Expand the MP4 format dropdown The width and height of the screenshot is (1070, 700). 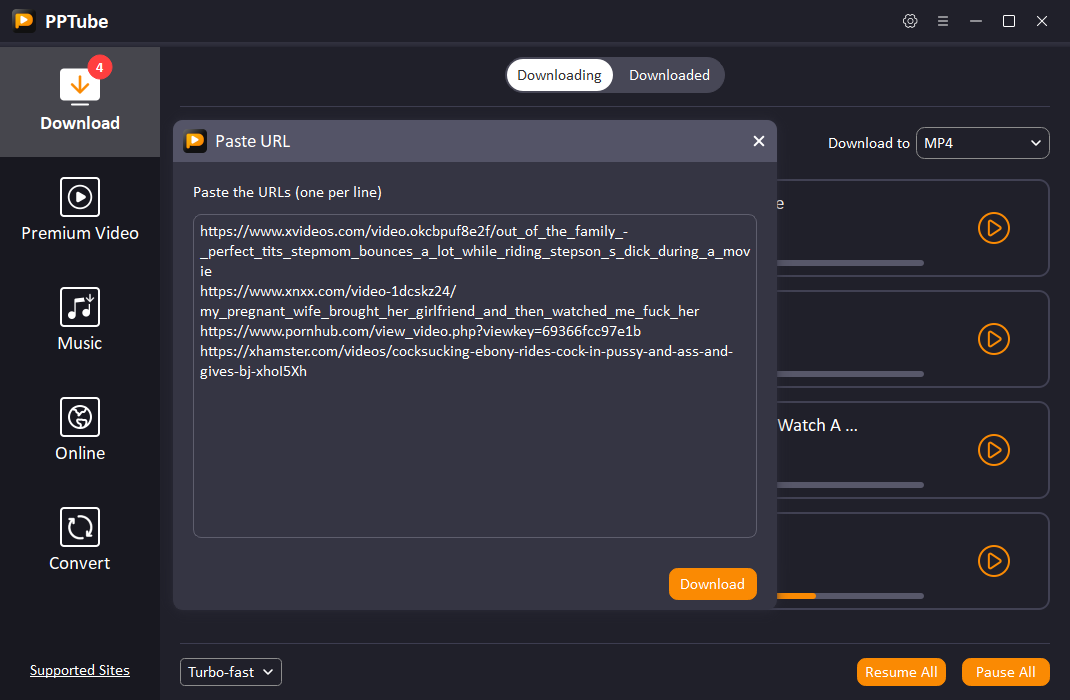pyautogui.click(x=982, y=143)
